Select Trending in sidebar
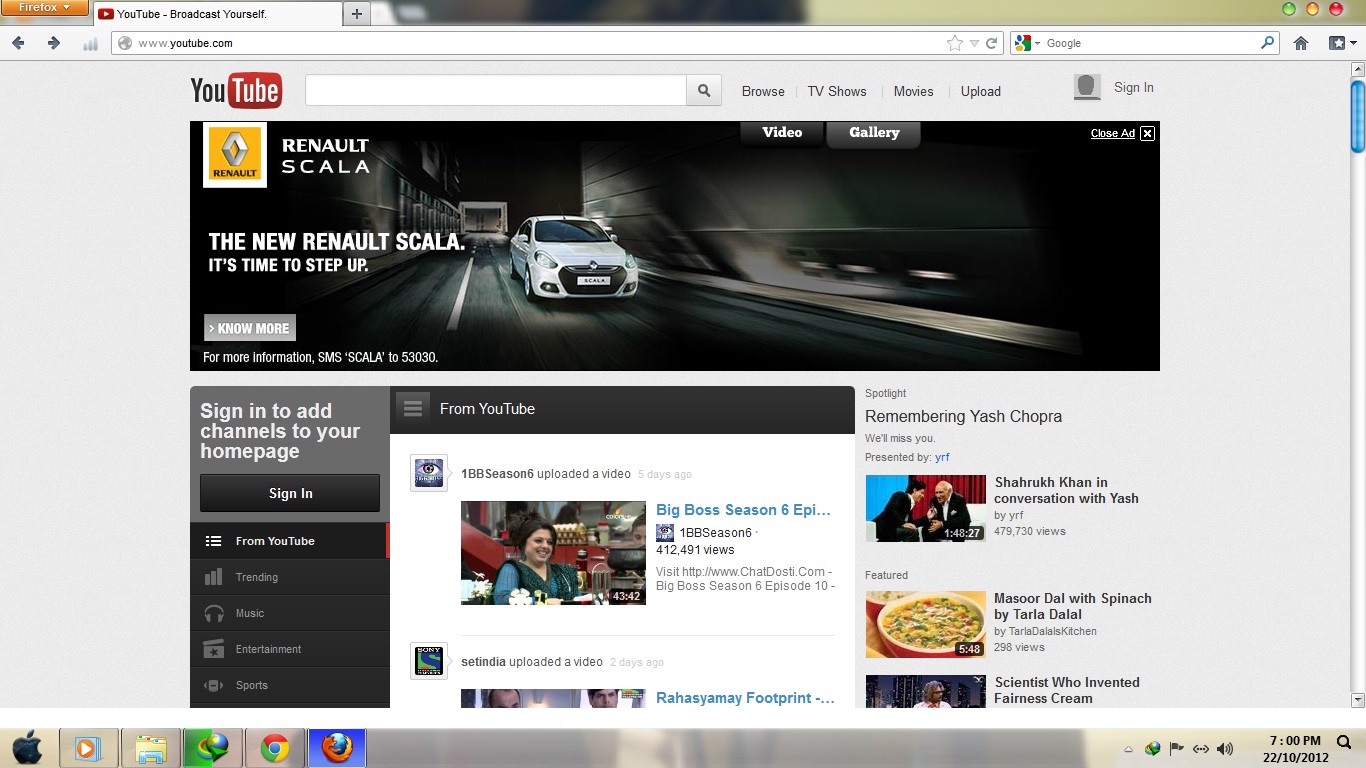Image resolution: width=1366 pixels, height=768 pixels. [x=289, y=577]
